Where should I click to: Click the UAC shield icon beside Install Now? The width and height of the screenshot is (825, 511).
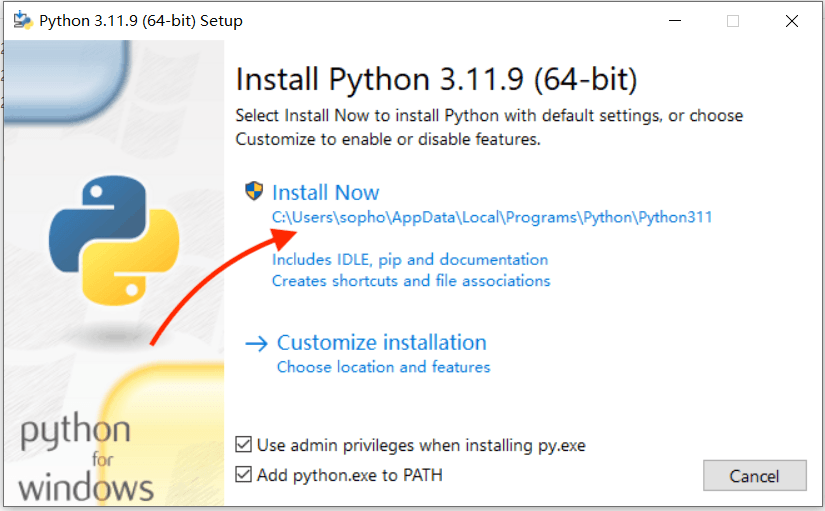[255, 192]
